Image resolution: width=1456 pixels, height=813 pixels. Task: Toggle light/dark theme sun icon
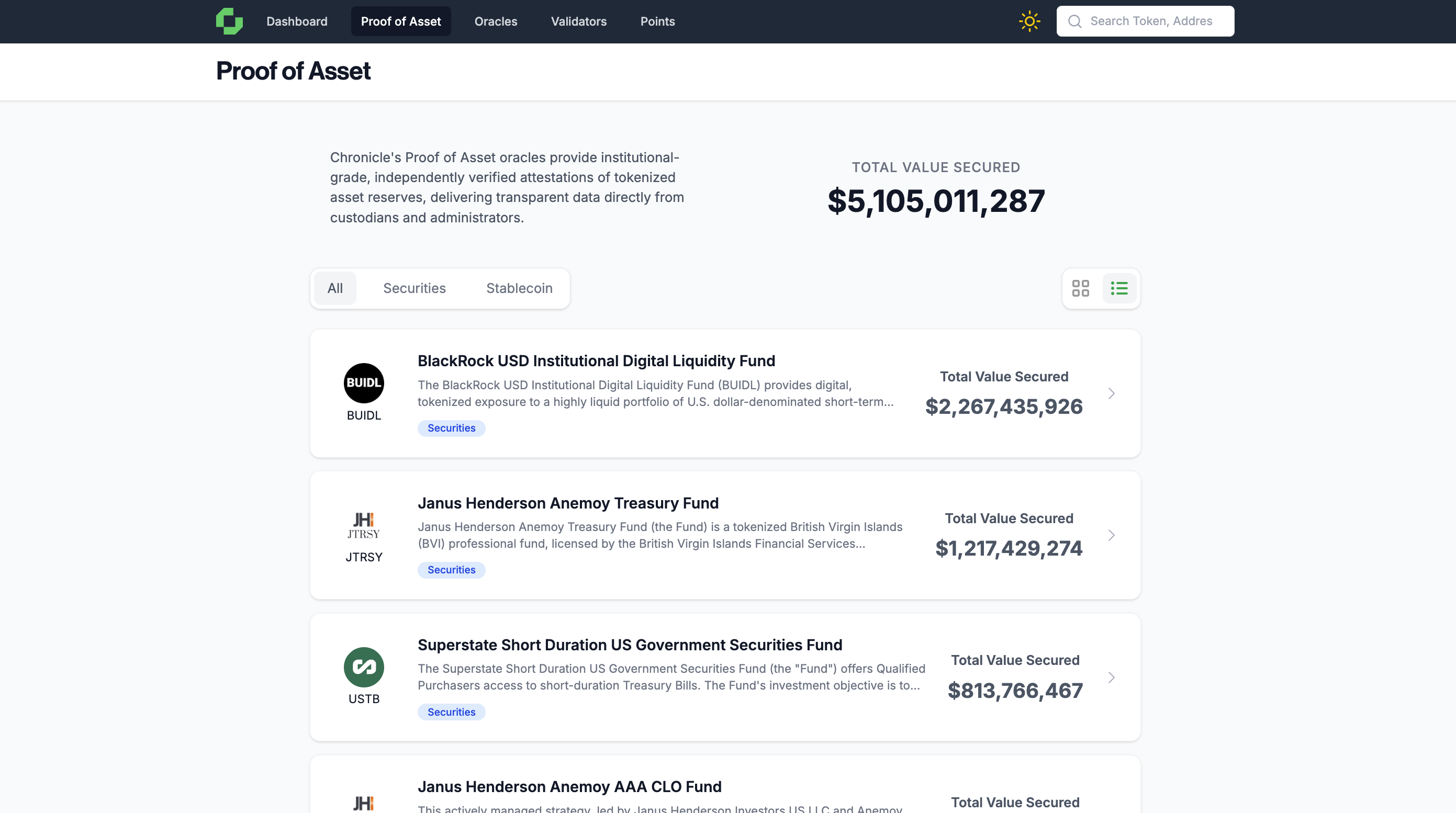pyautogui.click(x=1029, y=21)
